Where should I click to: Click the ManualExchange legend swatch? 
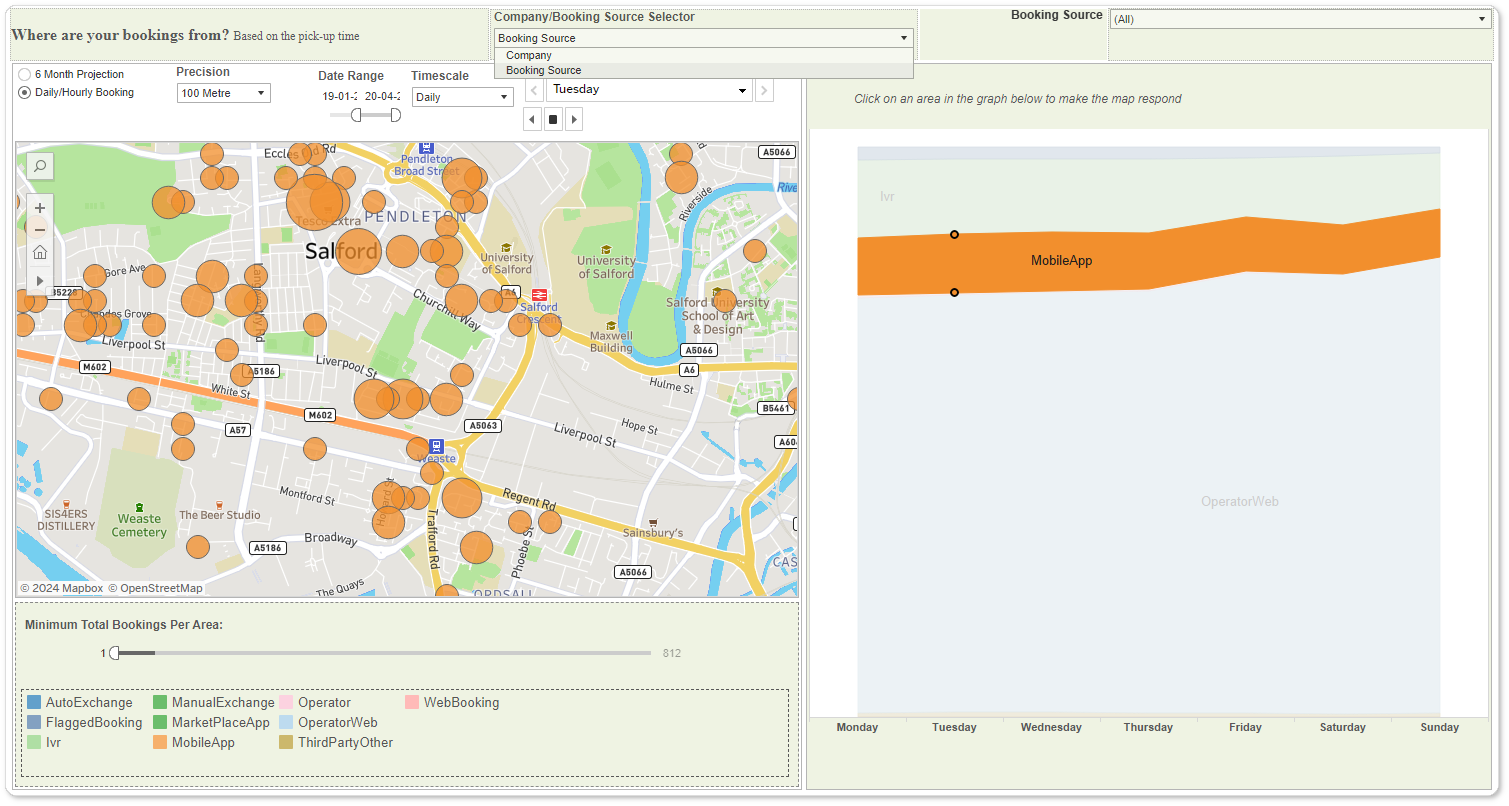[x=160, y=703]
